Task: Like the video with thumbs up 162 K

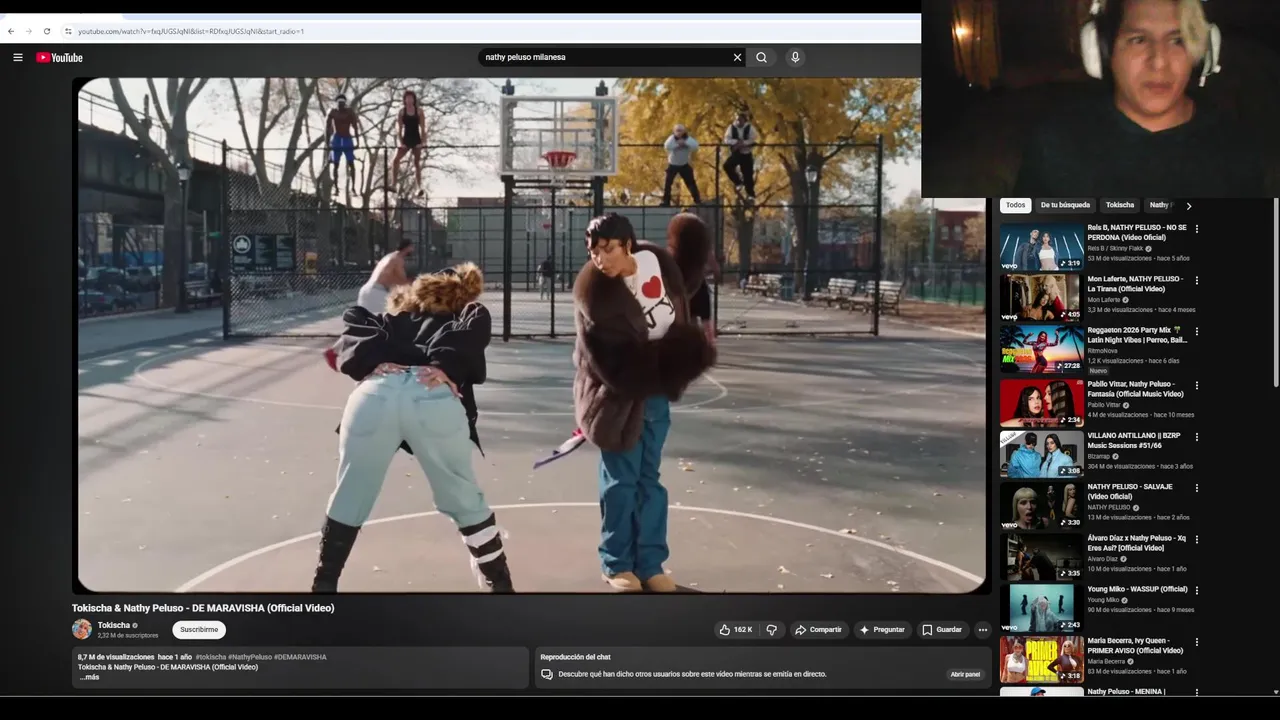Action: pyautogui.click(x=735, y=630)
